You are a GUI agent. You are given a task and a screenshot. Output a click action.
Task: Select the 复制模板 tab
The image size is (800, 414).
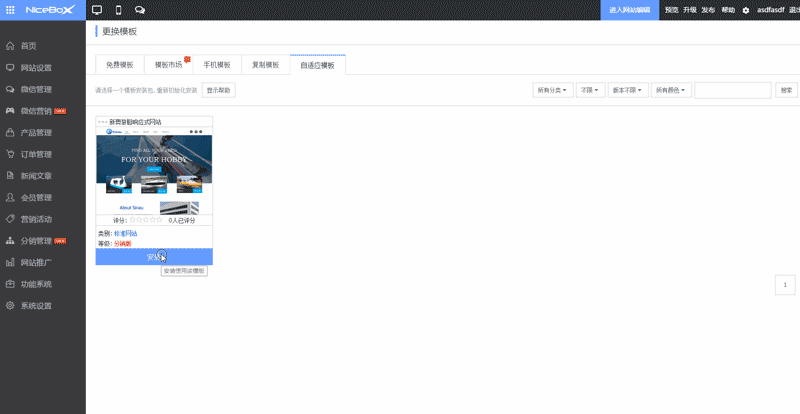[x=265, y=65]
